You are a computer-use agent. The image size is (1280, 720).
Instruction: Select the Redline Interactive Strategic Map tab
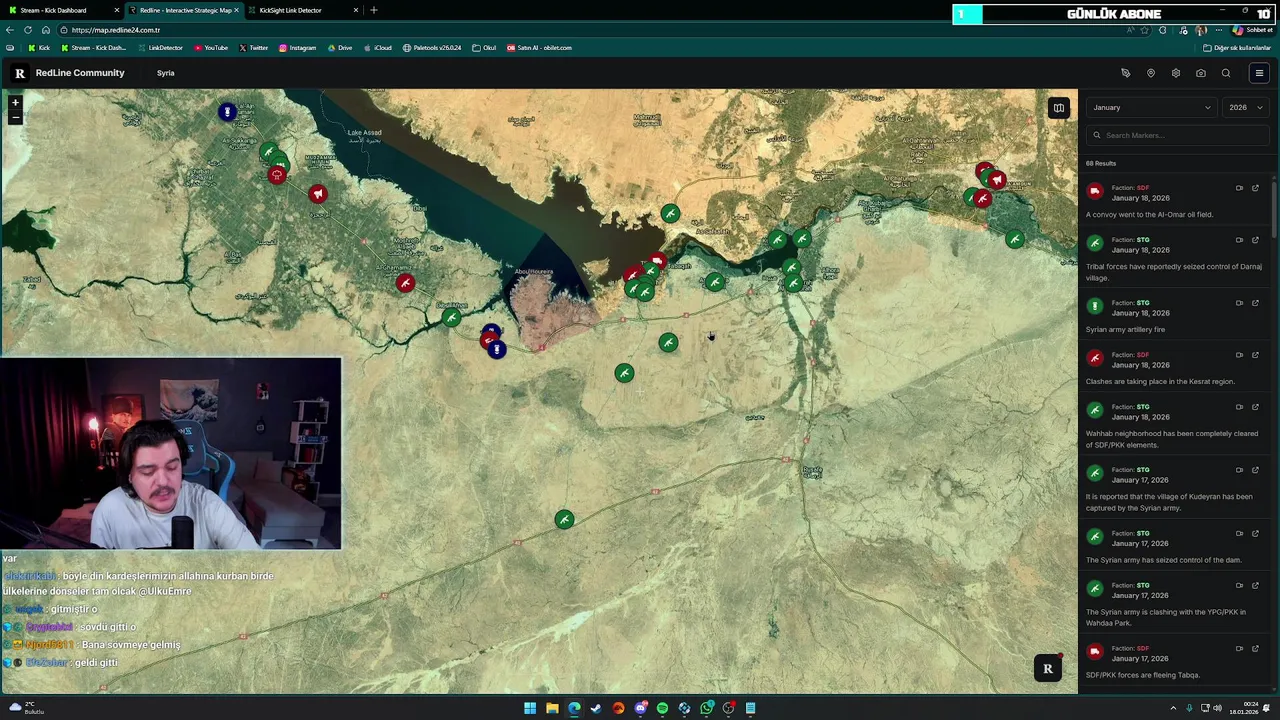[x=184, y=10]
